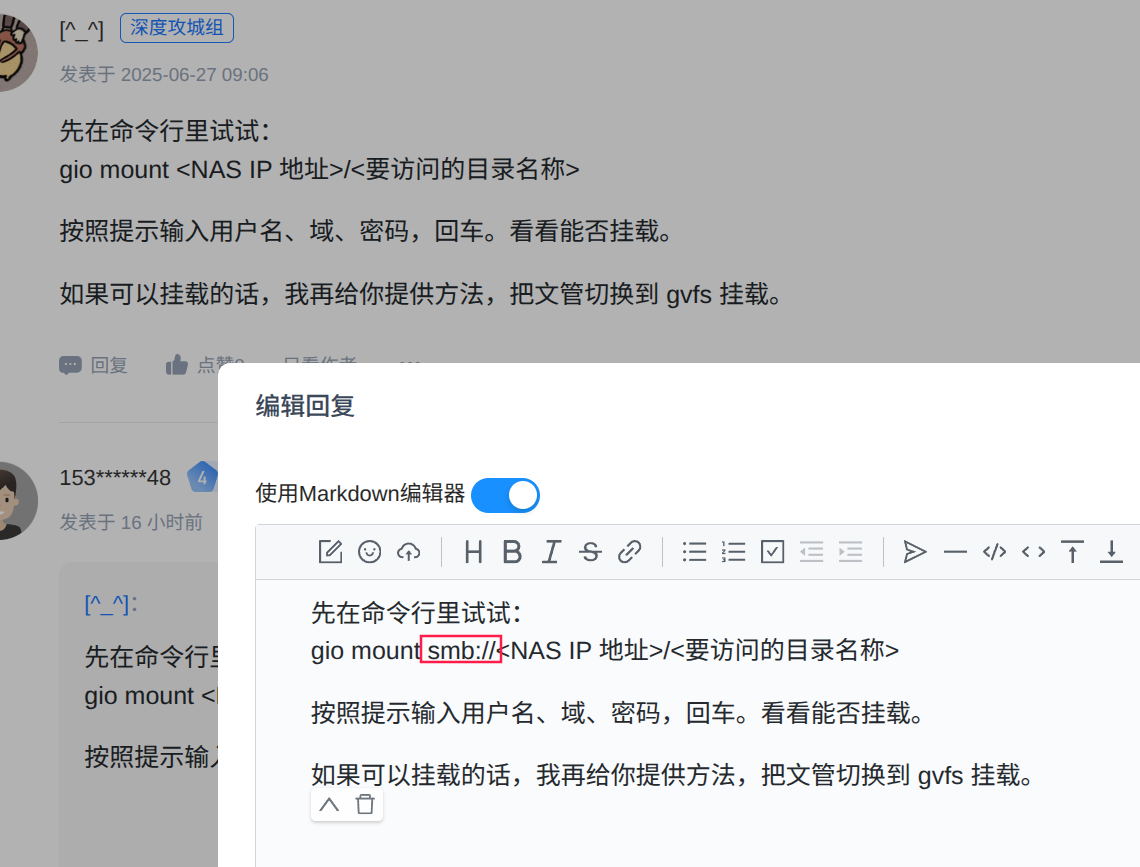Click 先在命令行里试试 line in the editor
Viewport: 1140px width, 867px height.
[417, 613]
